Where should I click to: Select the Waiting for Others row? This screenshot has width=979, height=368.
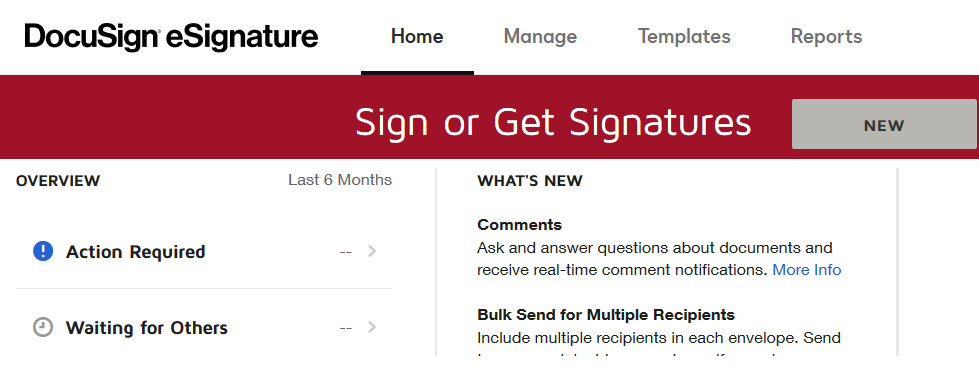click(204, 327)
